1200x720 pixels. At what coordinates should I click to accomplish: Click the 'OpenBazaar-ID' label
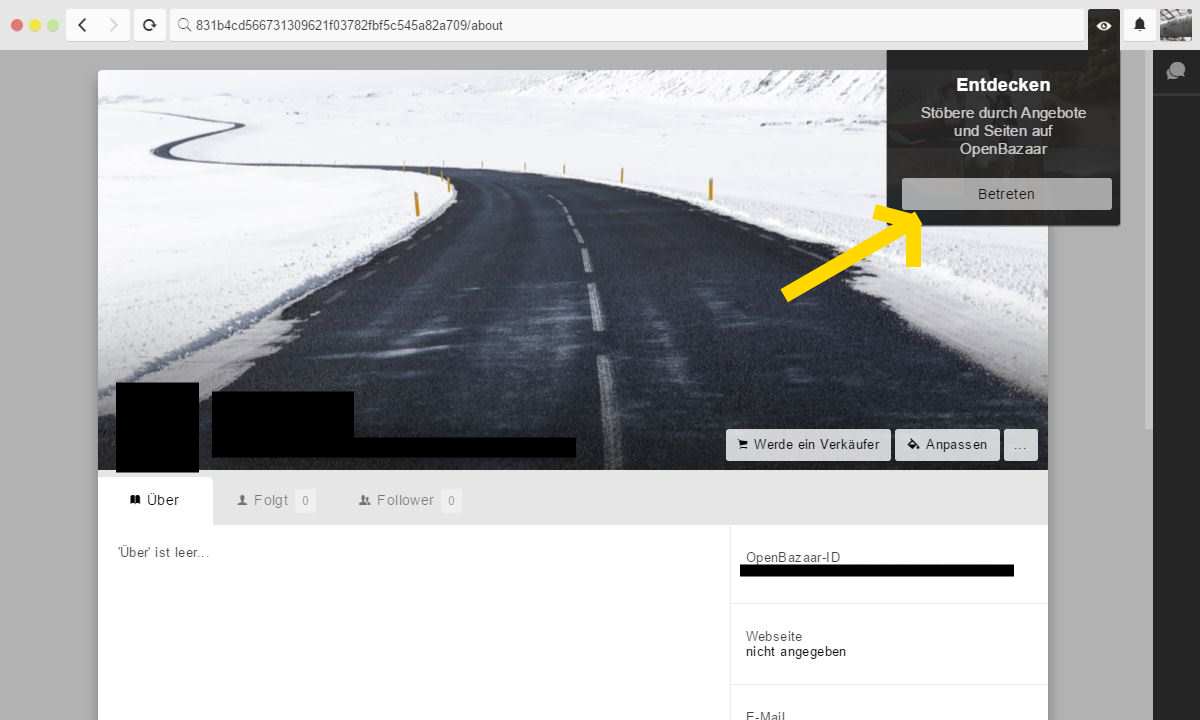pyautogui.click(x=793, y=558)
